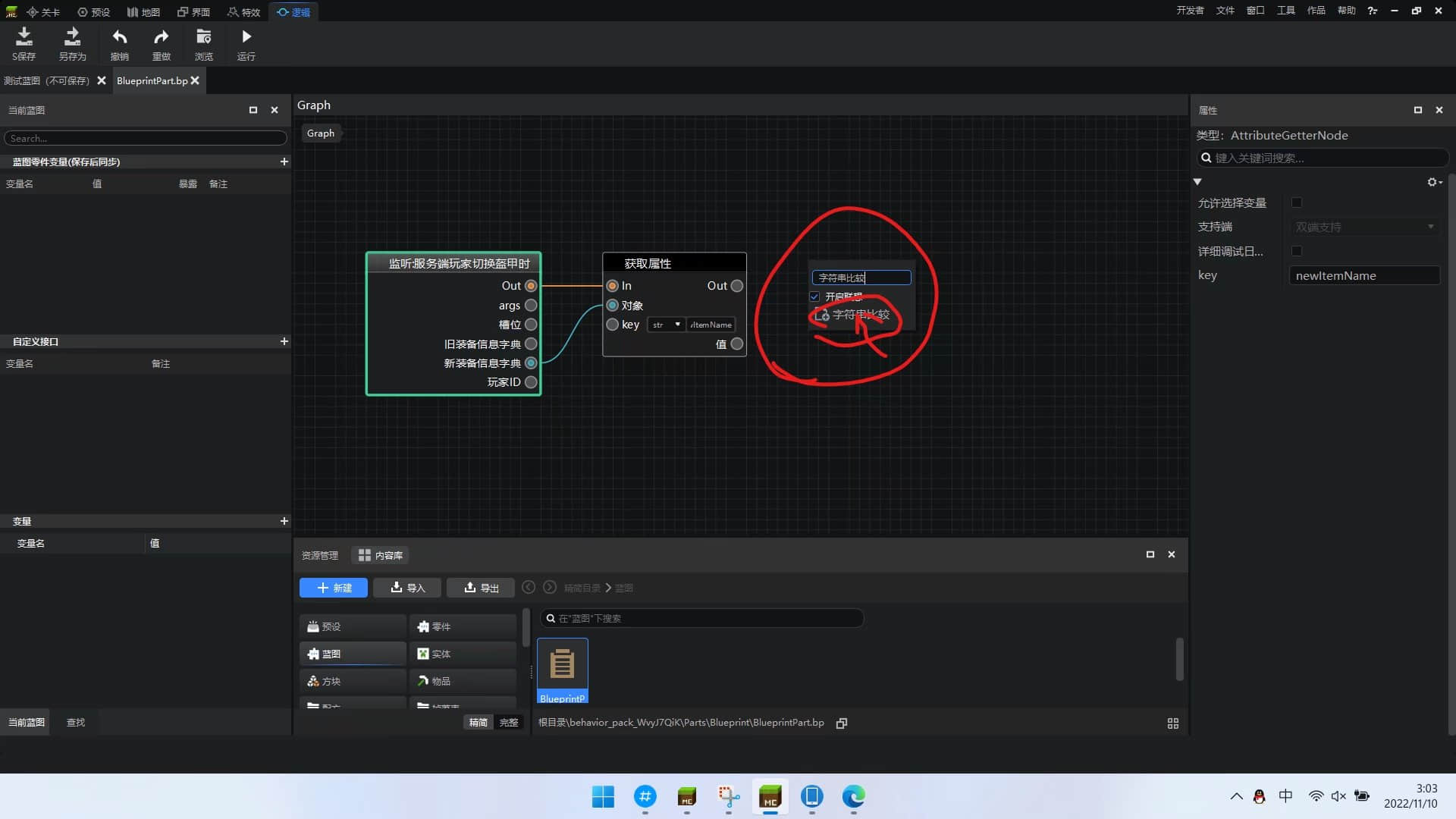This screenshot has height=819, width=1456.
Task: Add a 蓝图零件变量 with plus
Action: pyautogui.click(x=284, y=162)
